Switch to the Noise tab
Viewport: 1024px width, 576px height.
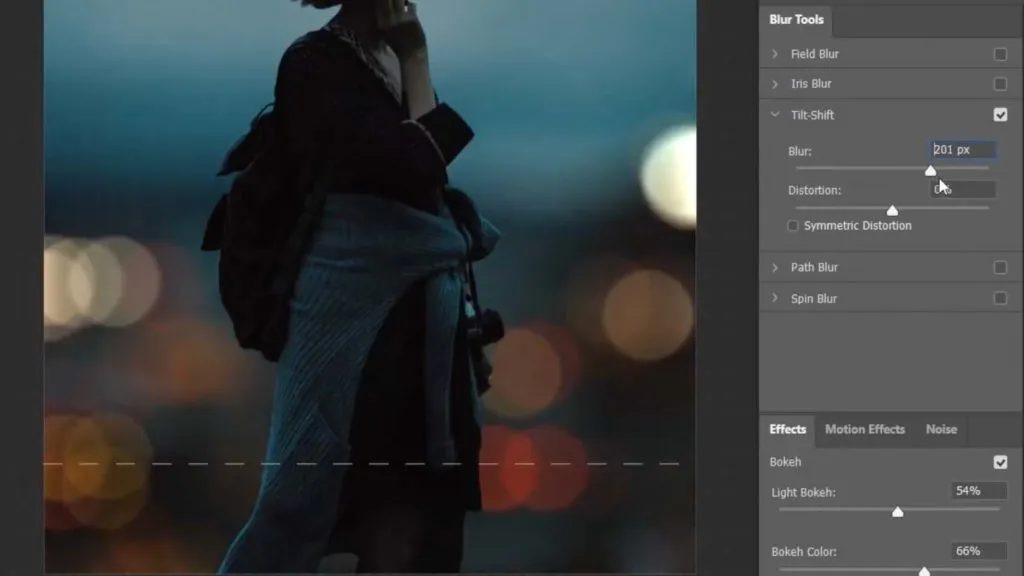941,429
